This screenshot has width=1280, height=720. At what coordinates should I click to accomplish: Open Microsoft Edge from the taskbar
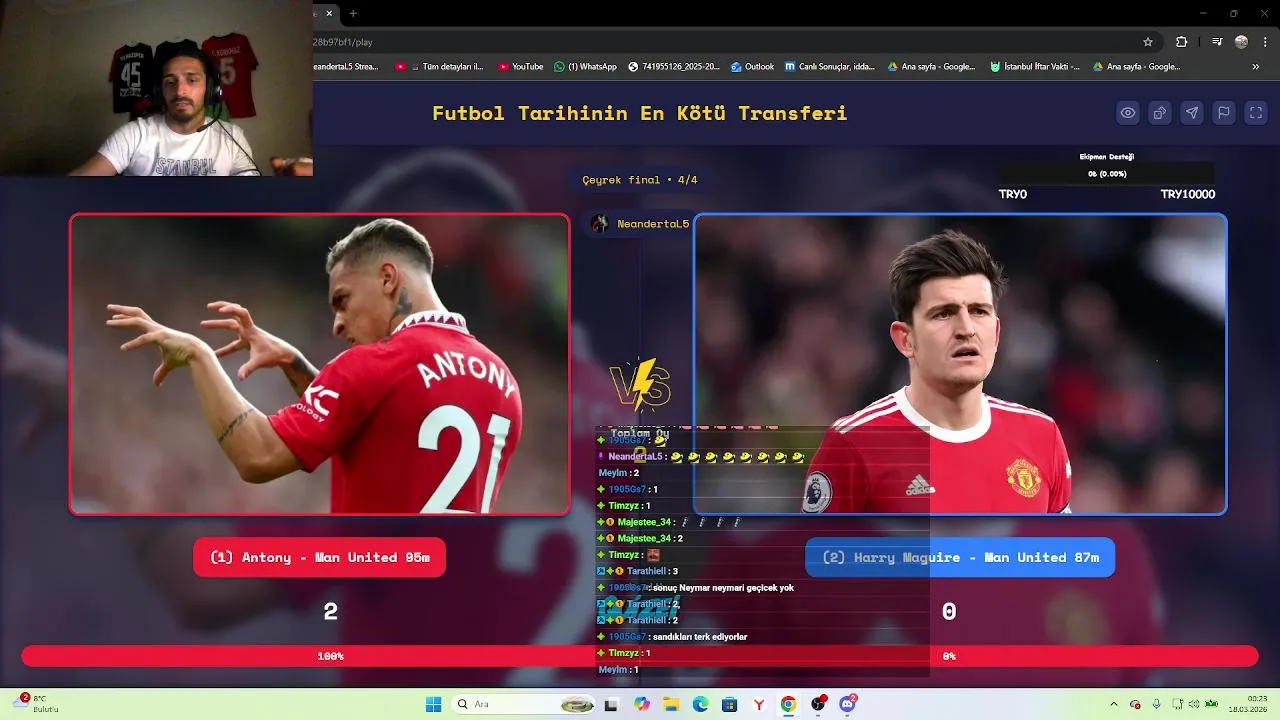[700, 704]
